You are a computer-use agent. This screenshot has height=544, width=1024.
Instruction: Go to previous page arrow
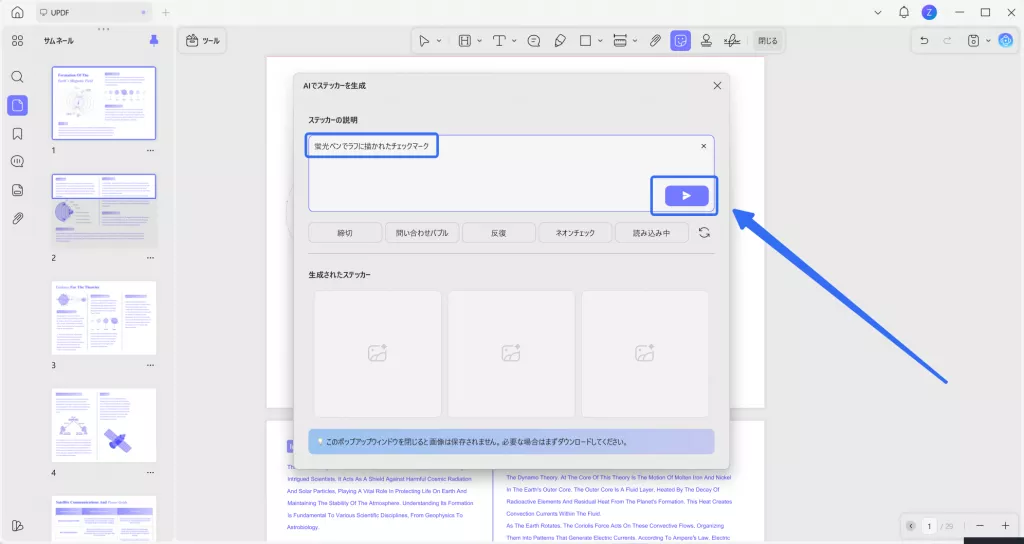click(x=911, y=526)
